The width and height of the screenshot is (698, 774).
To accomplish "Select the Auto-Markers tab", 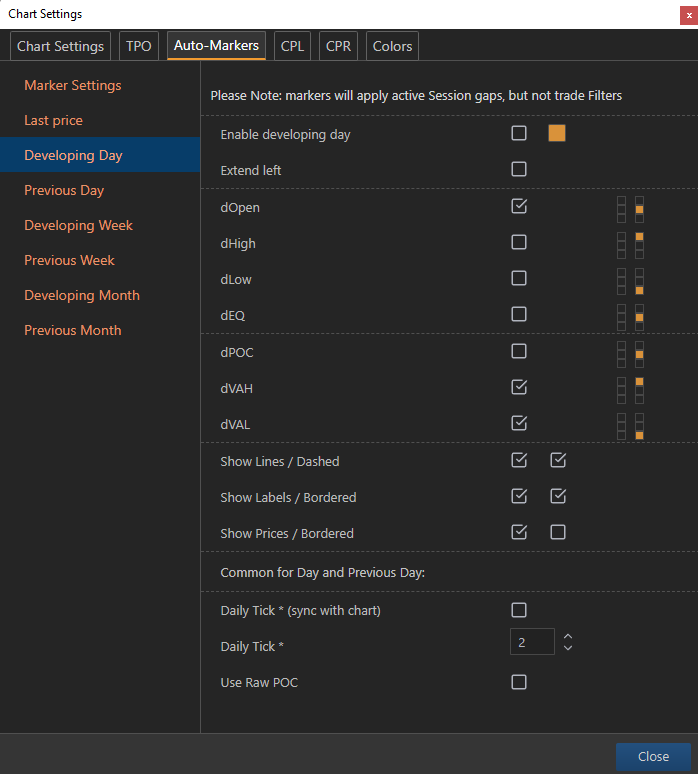I will (216, 45).
